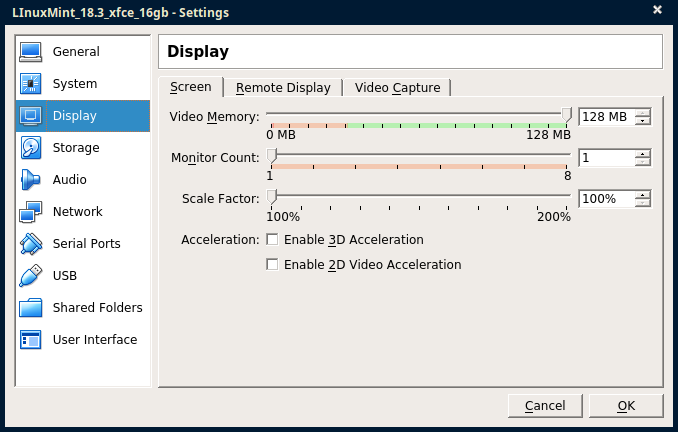Click the Display monitor icon
This screenshot has height=432, width=678.
pyautogui.click(x=30, y=116)
